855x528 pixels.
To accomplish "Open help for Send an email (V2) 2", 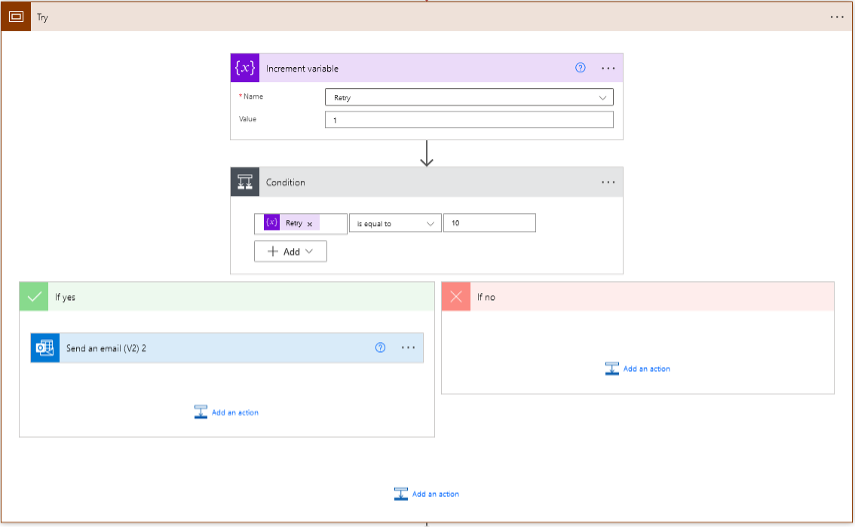I will coord(380,347).
